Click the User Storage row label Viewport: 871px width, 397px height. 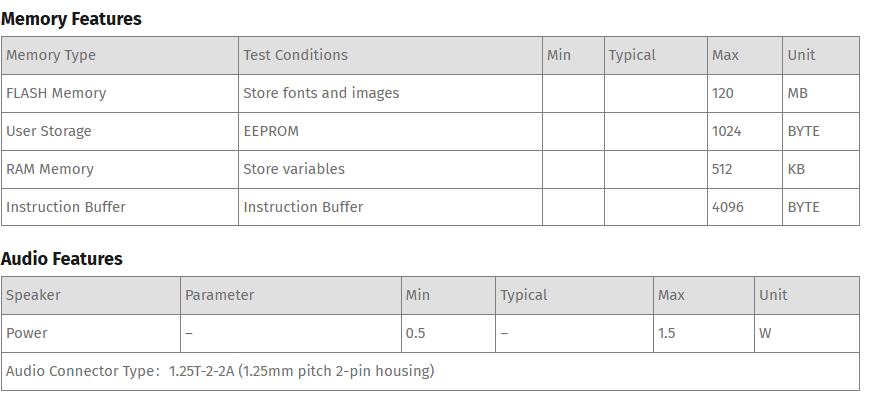49,132
